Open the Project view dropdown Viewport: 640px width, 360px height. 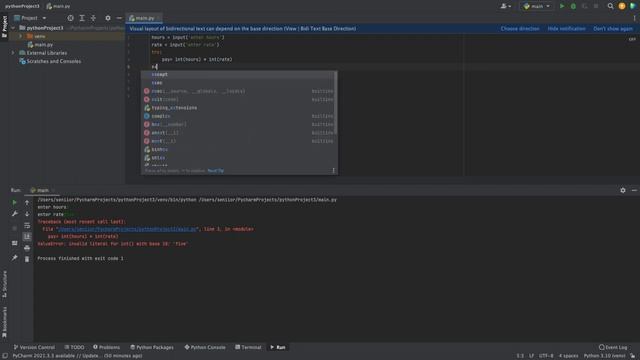(30, 18)
